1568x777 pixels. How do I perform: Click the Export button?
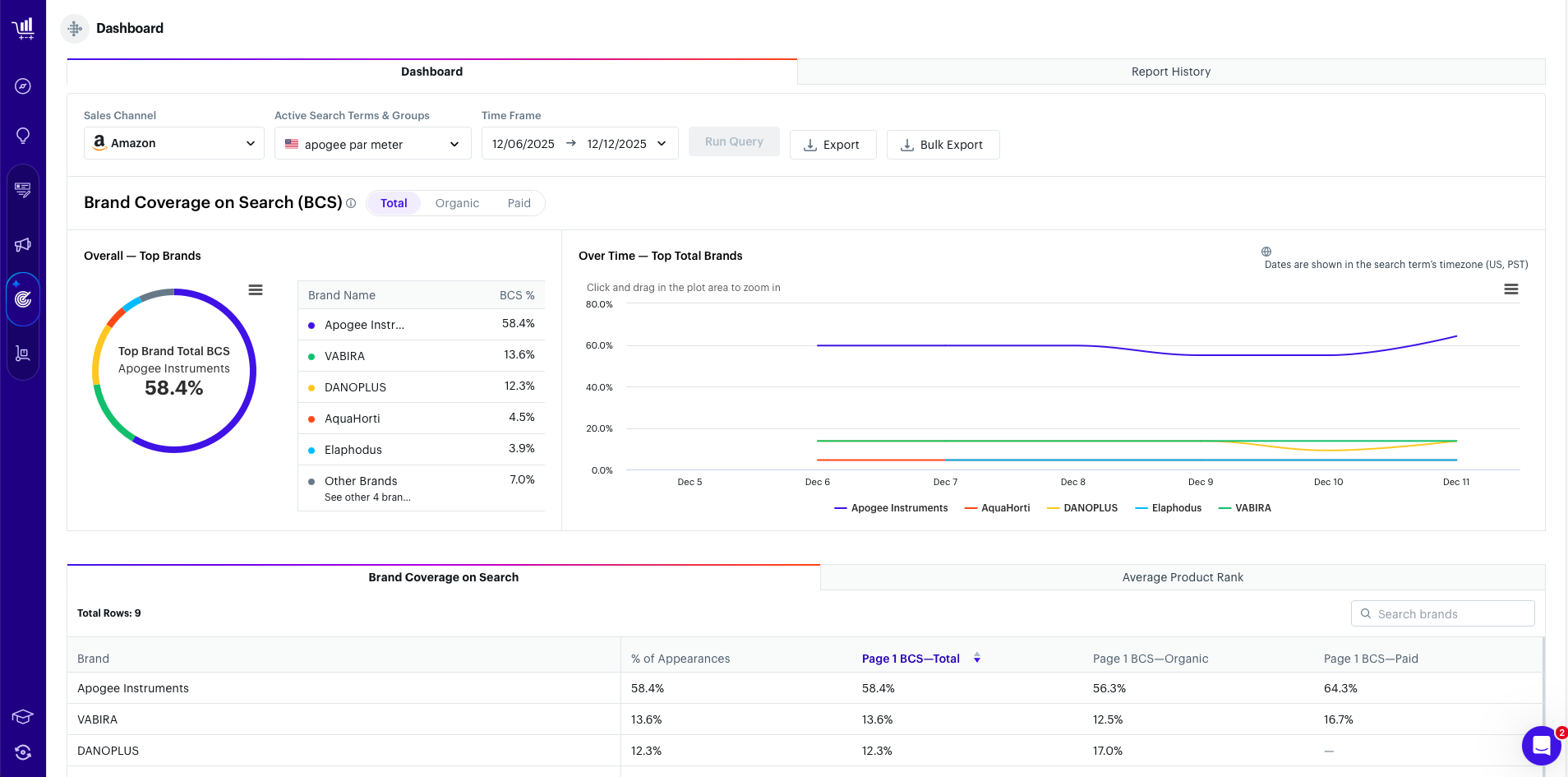pos(832,145)
